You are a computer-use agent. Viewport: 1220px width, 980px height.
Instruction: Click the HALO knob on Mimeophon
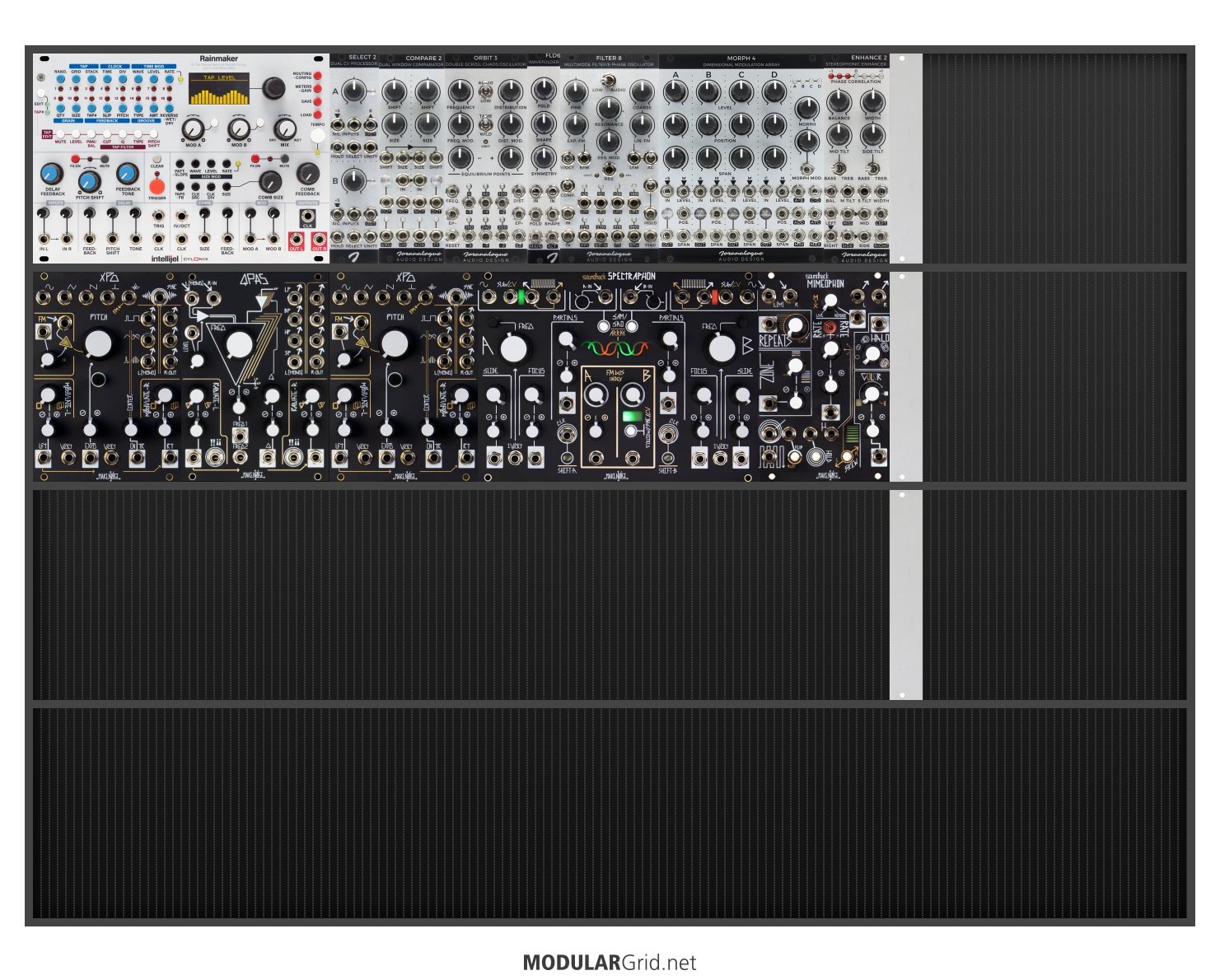(872, 354)
